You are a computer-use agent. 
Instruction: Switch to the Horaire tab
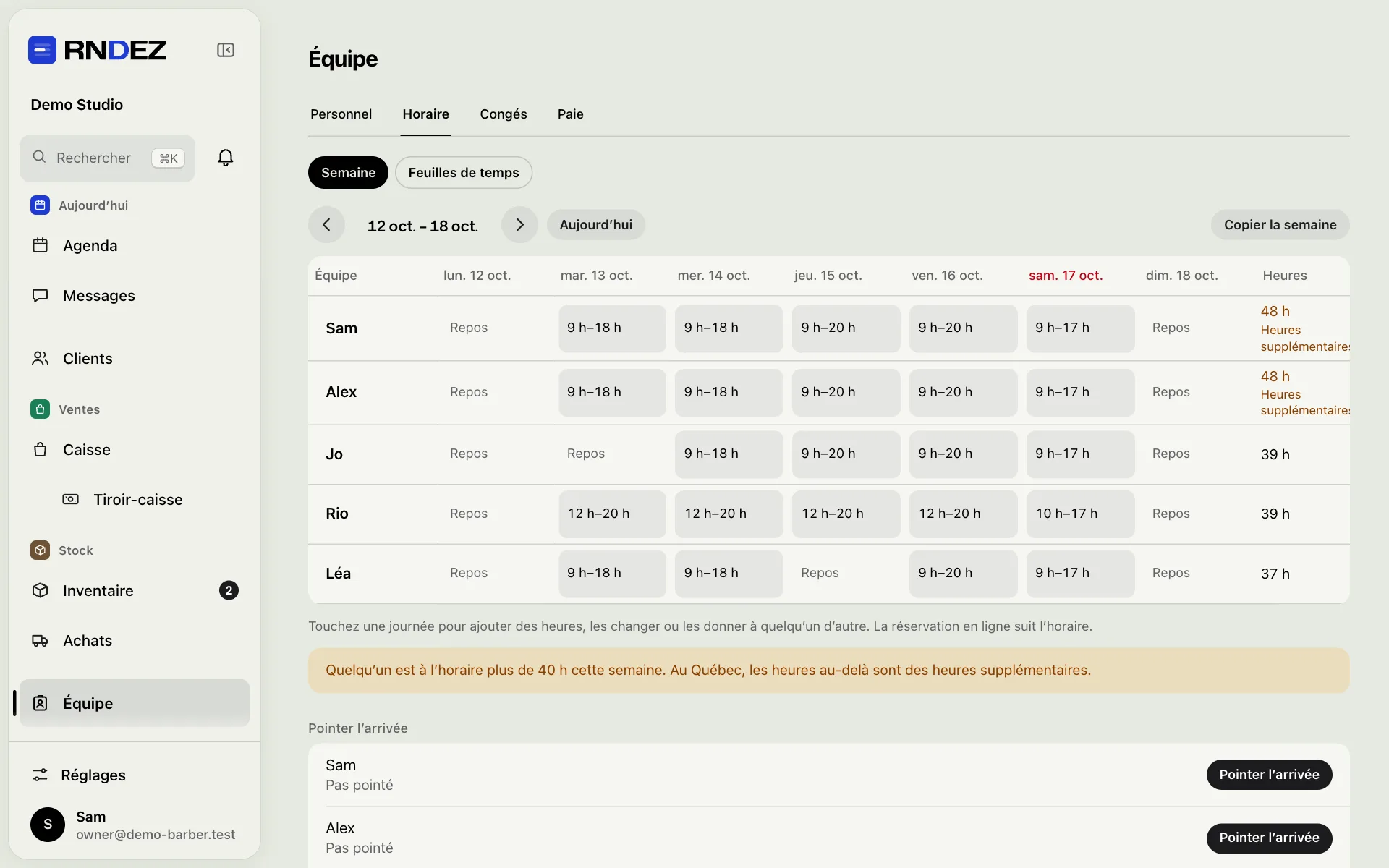point(426,114)
